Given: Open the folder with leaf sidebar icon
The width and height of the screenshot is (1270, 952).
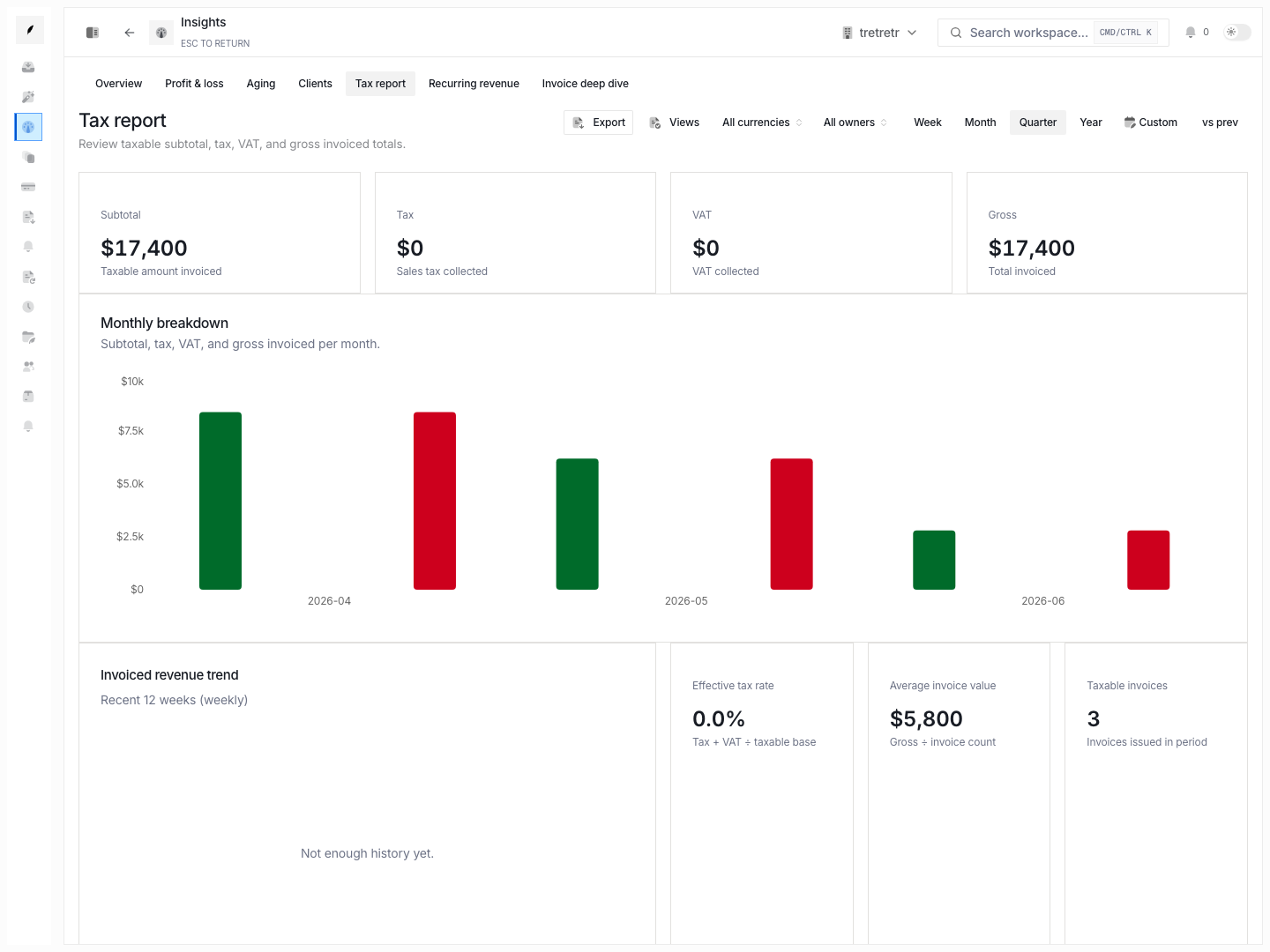Looking at the screenshot, I should pos(28,337).
